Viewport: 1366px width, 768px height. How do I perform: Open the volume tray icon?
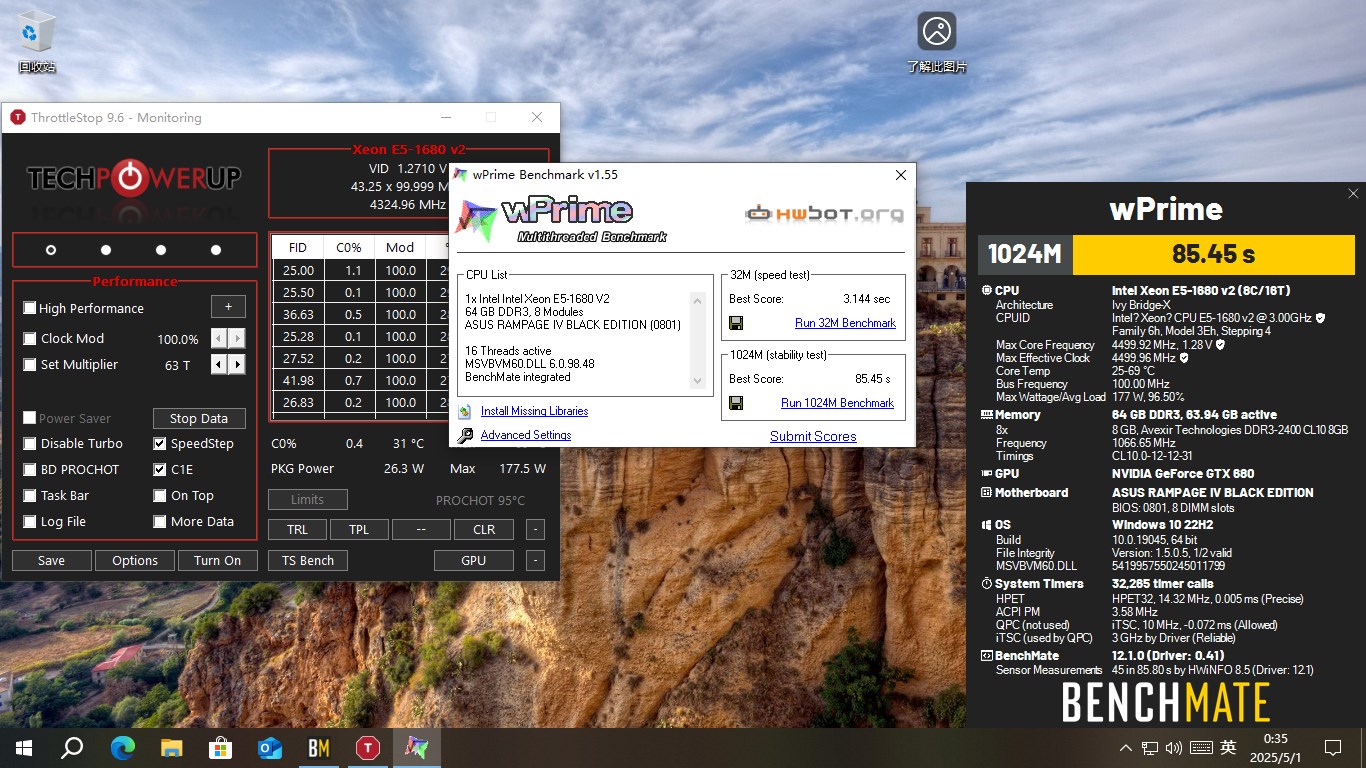(x=1173, y=748)
